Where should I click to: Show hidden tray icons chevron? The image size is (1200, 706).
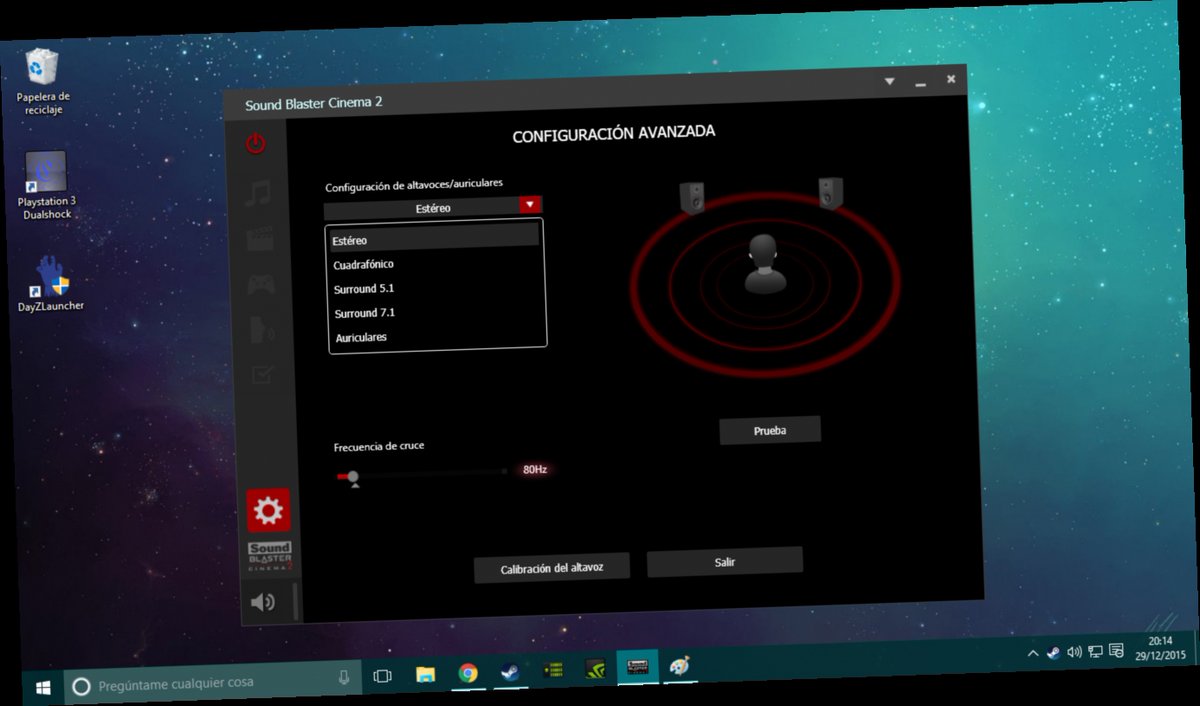(x=1032, y=654)
